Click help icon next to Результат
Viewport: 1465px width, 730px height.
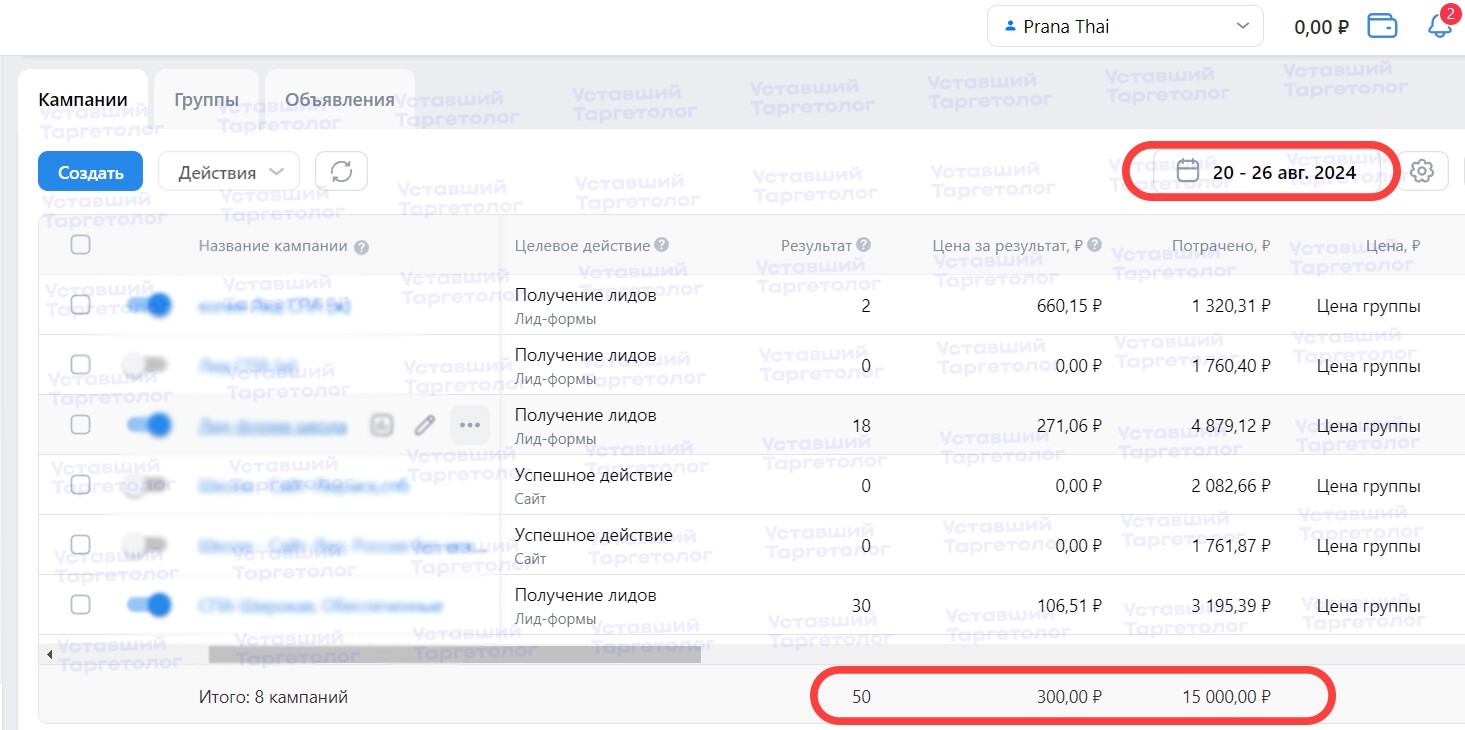coord(864,245)
